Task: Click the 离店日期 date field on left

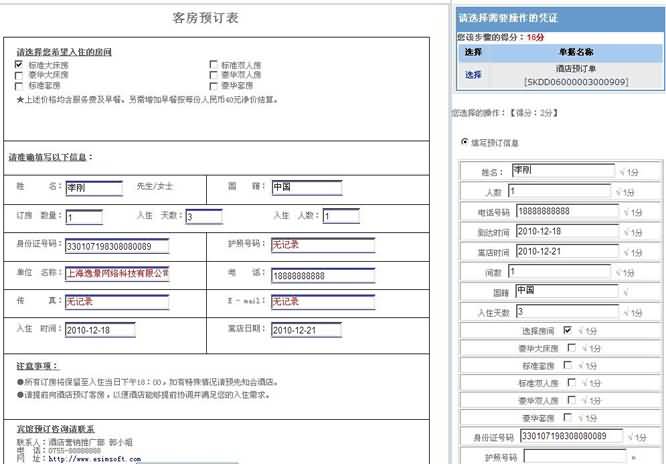Action: tap(305, 330)
